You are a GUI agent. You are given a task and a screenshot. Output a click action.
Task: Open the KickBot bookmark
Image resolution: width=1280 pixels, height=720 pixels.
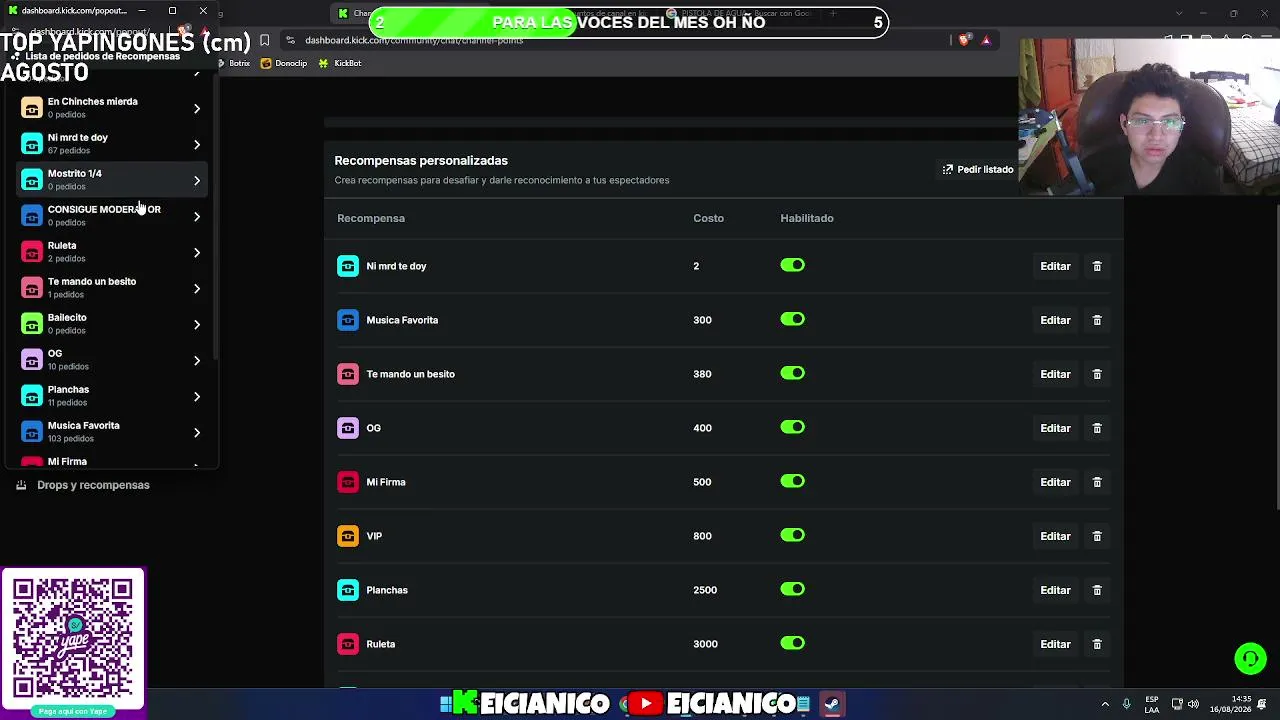pos(340,63)
